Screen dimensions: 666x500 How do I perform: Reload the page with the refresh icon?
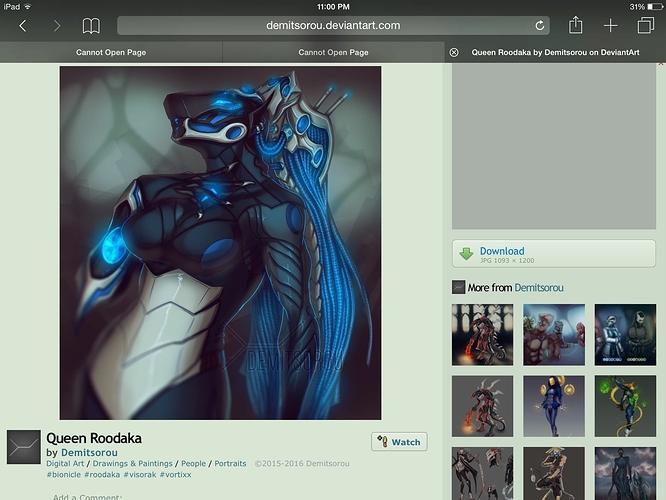click(x=539, y=25)
